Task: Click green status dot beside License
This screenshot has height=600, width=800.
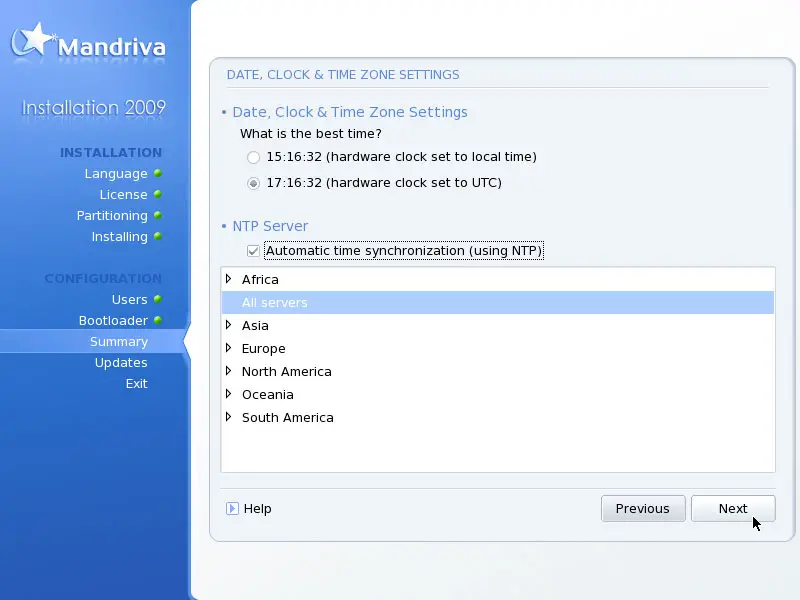Action: (x=158, y=194)
